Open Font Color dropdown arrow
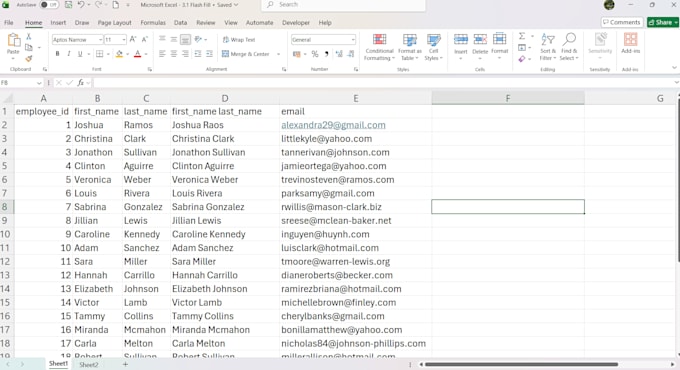This screenshot has width=680, height=370. click(x=146, y=54)
